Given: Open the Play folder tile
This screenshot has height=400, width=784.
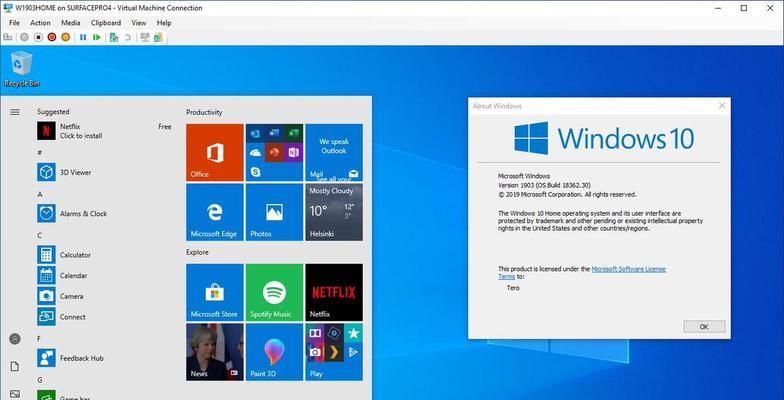Looking at the screenshot, I should (334, 352).
